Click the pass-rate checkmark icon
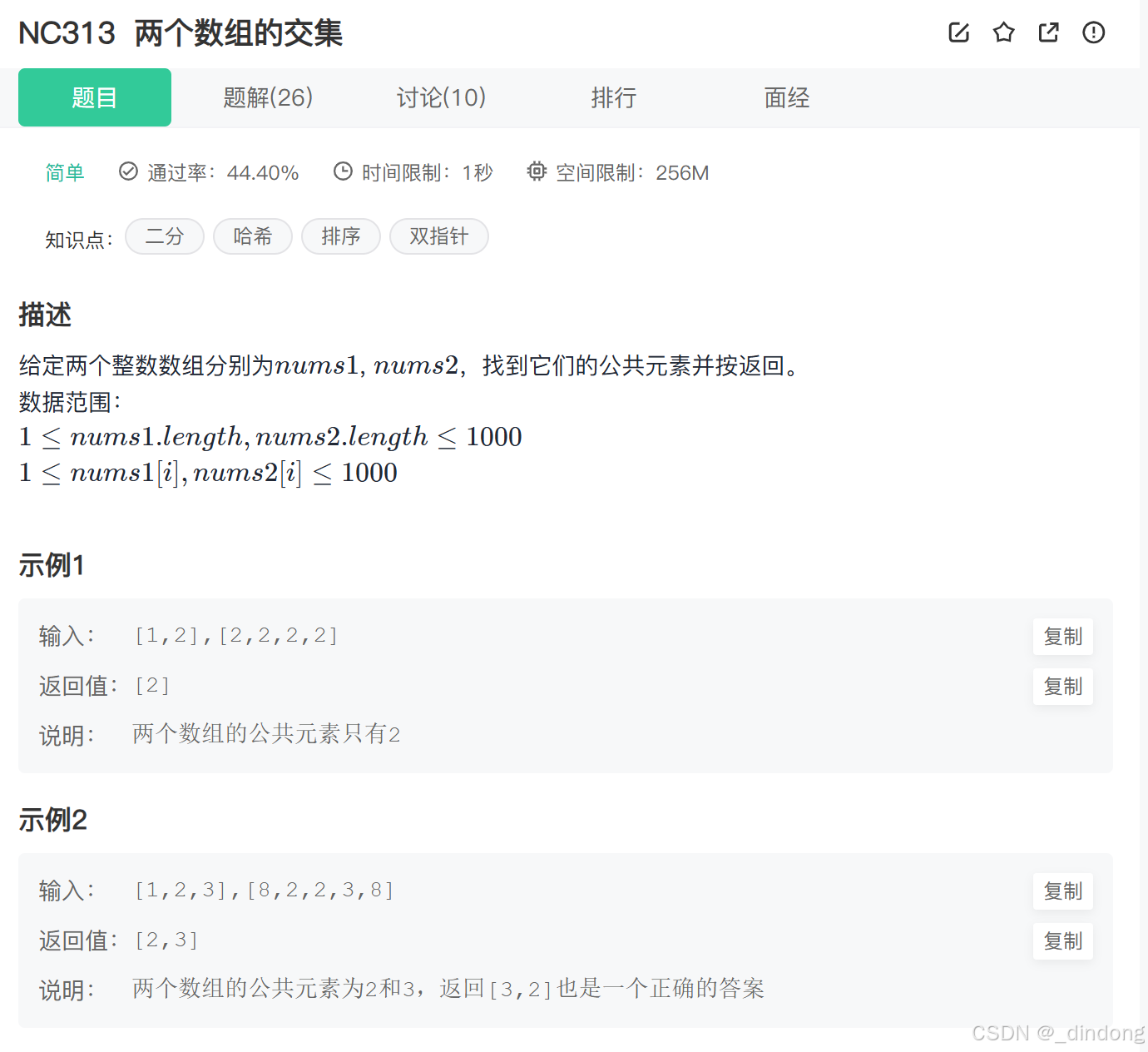The image size is (1148, 1052). pyautogui.click(x=127, y=171)
